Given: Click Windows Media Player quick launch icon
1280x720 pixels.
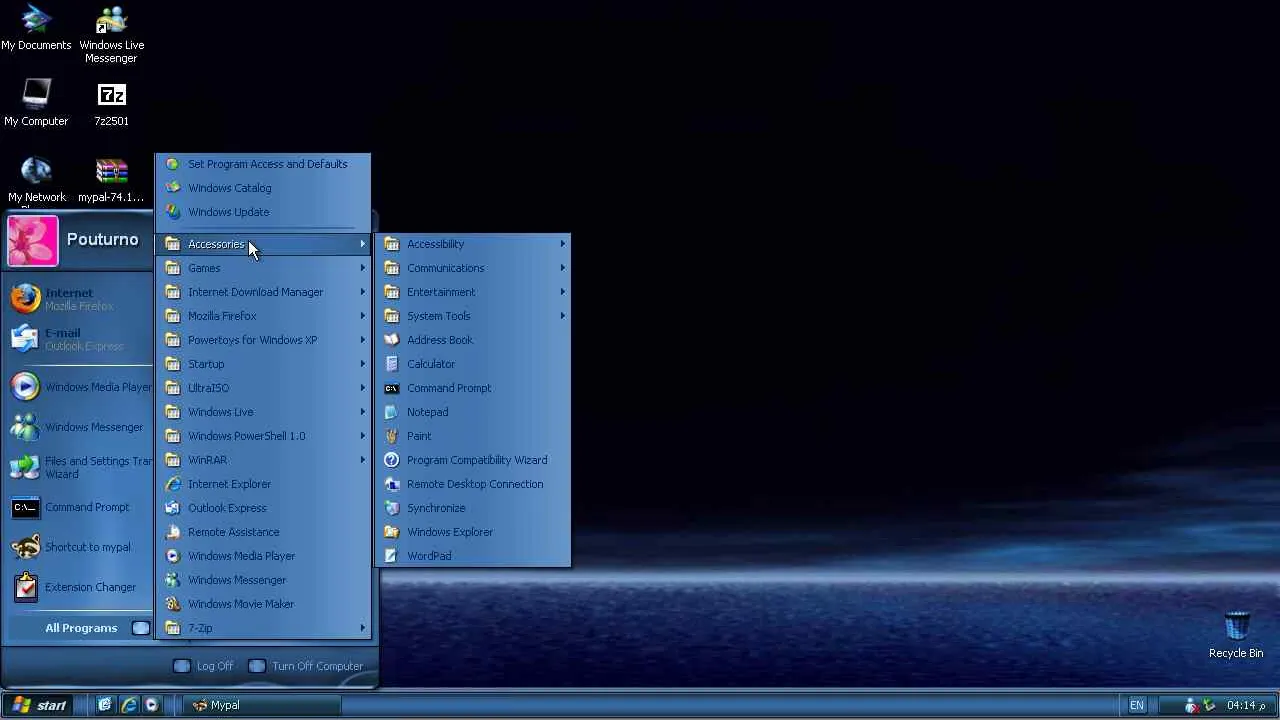Looking at the screenshot, I should point(152,705).
